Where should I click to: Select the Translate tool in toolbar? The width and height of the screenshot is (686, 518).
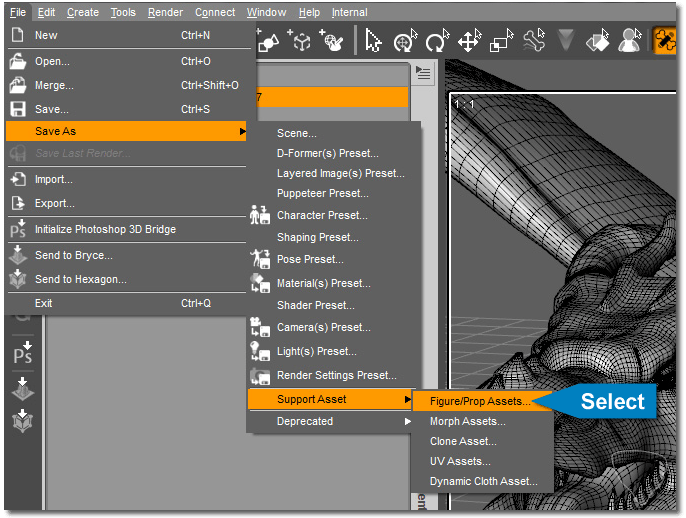(469, 41)
